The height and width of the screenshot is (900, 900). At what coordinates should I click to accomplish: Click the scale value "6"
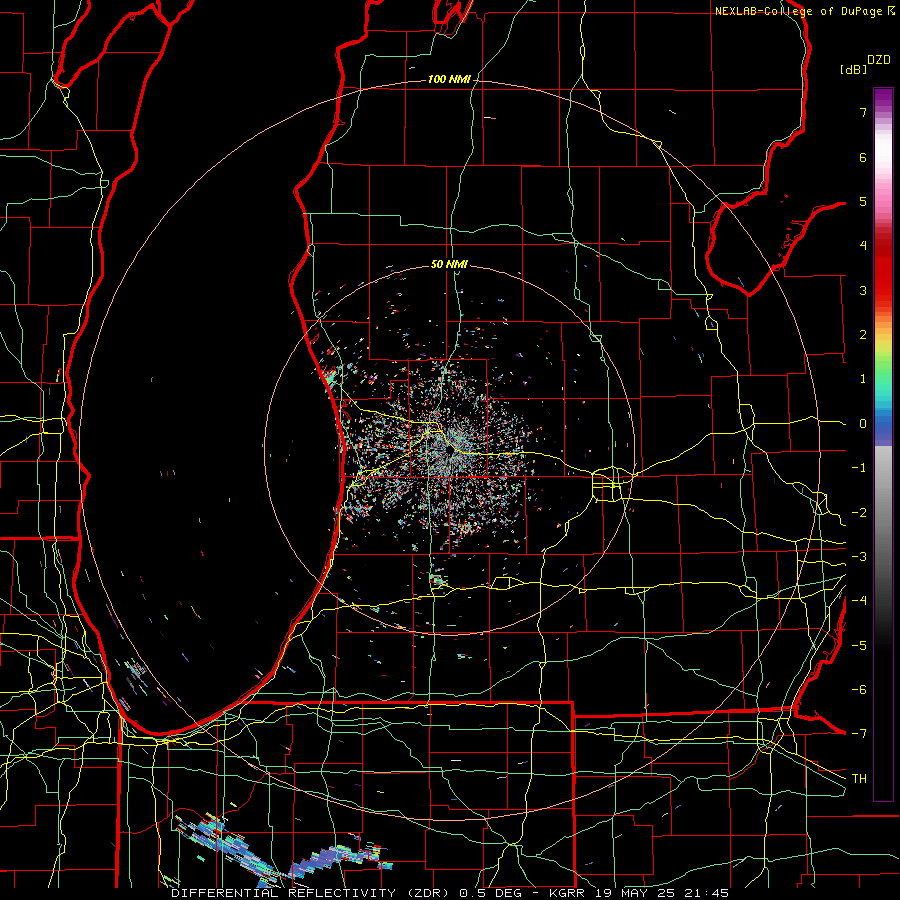point(863,157)
